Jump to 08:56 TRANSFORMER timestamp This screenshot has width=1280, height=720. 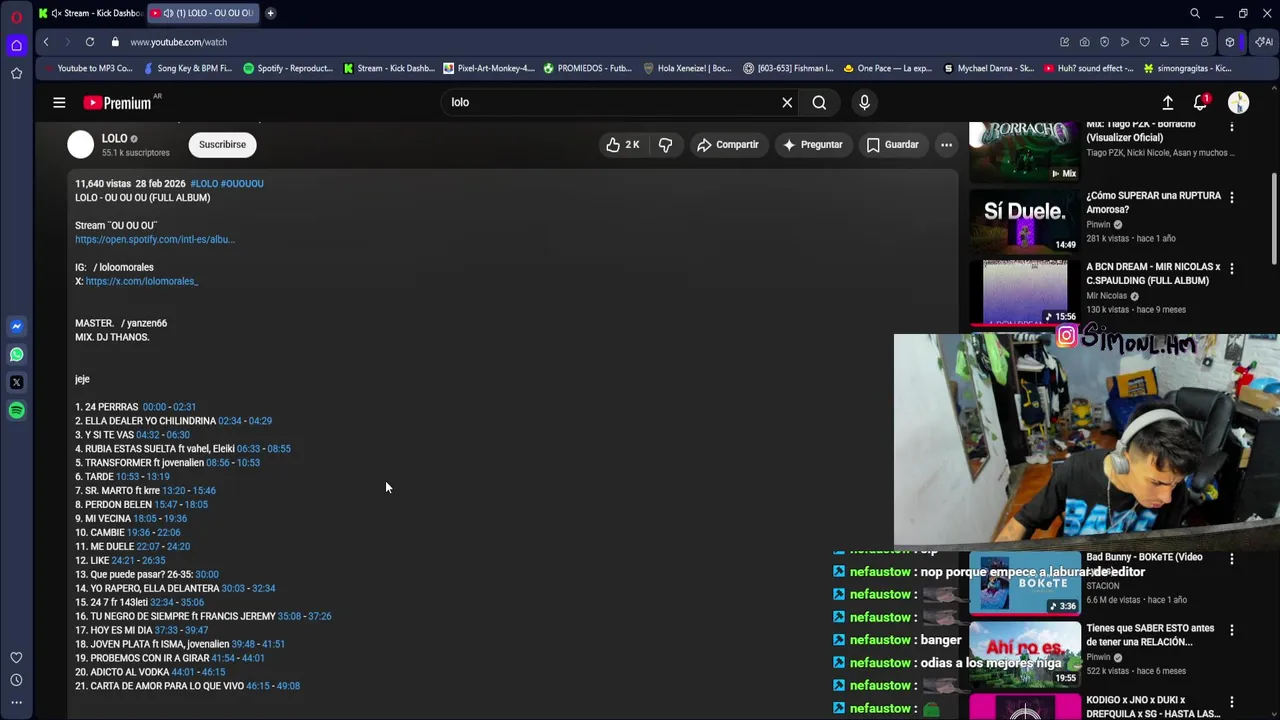217,463
